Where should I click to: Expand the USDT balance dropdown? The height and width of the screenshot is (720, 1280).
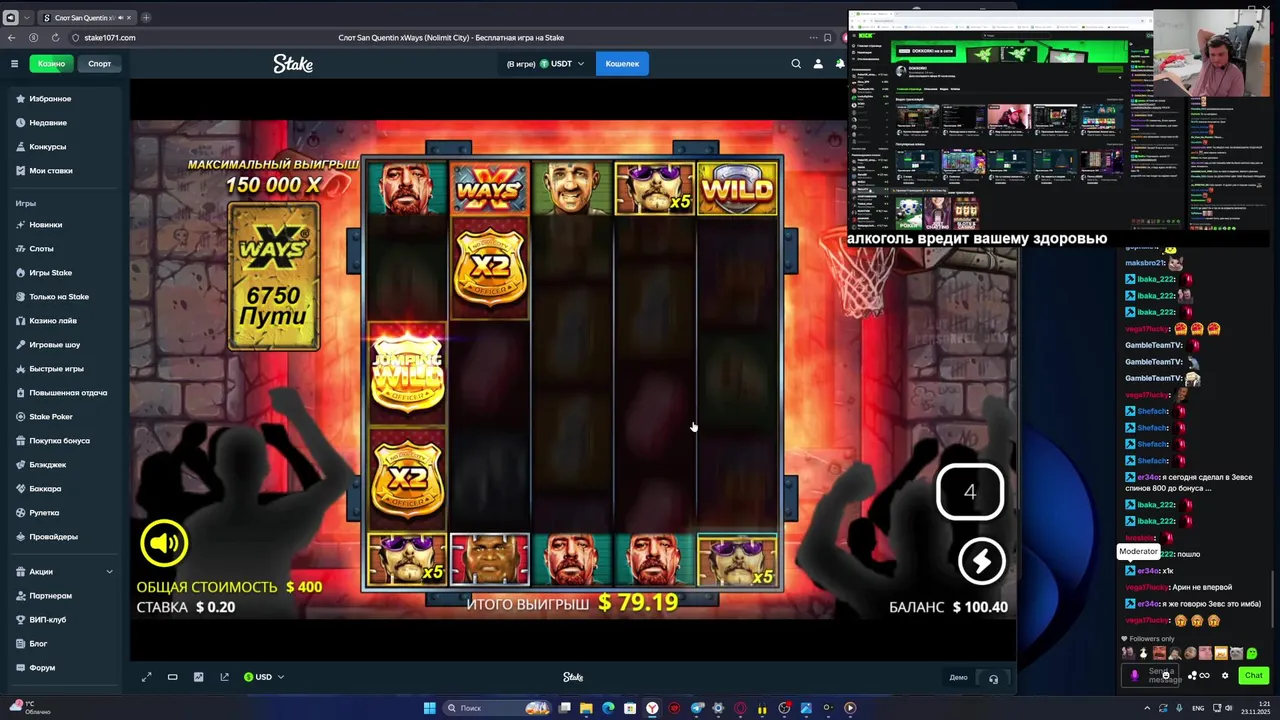[562, 64]
